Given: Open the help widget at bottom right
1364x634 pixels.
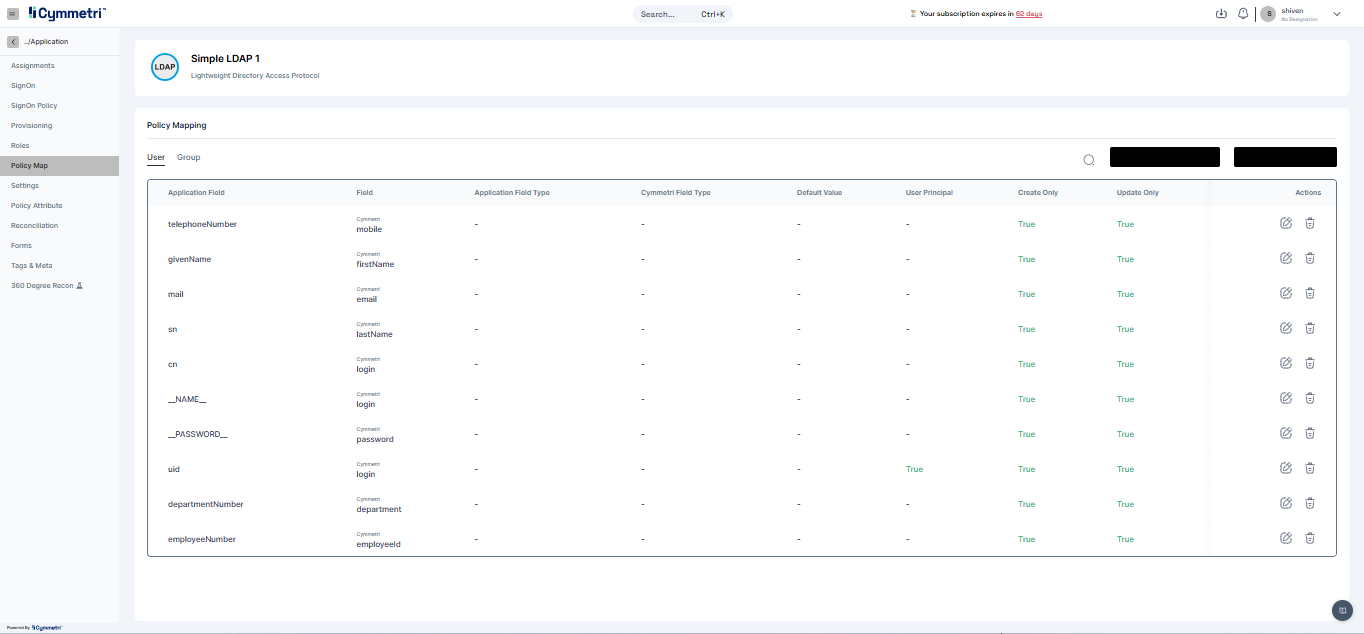Looking at the screenshot, I should coord(1342,610).
